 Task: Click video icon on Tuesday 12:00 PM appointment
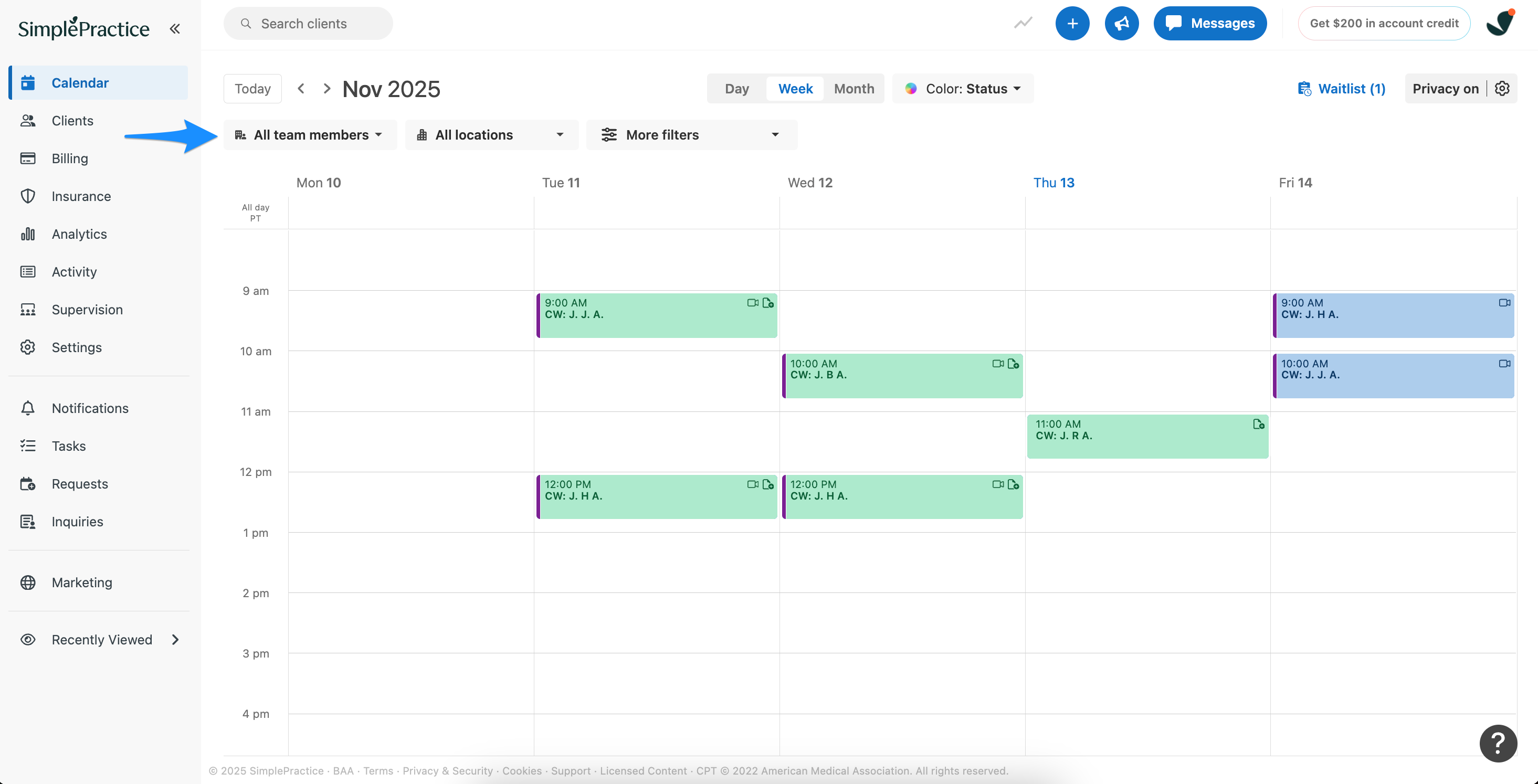point(752,484)
